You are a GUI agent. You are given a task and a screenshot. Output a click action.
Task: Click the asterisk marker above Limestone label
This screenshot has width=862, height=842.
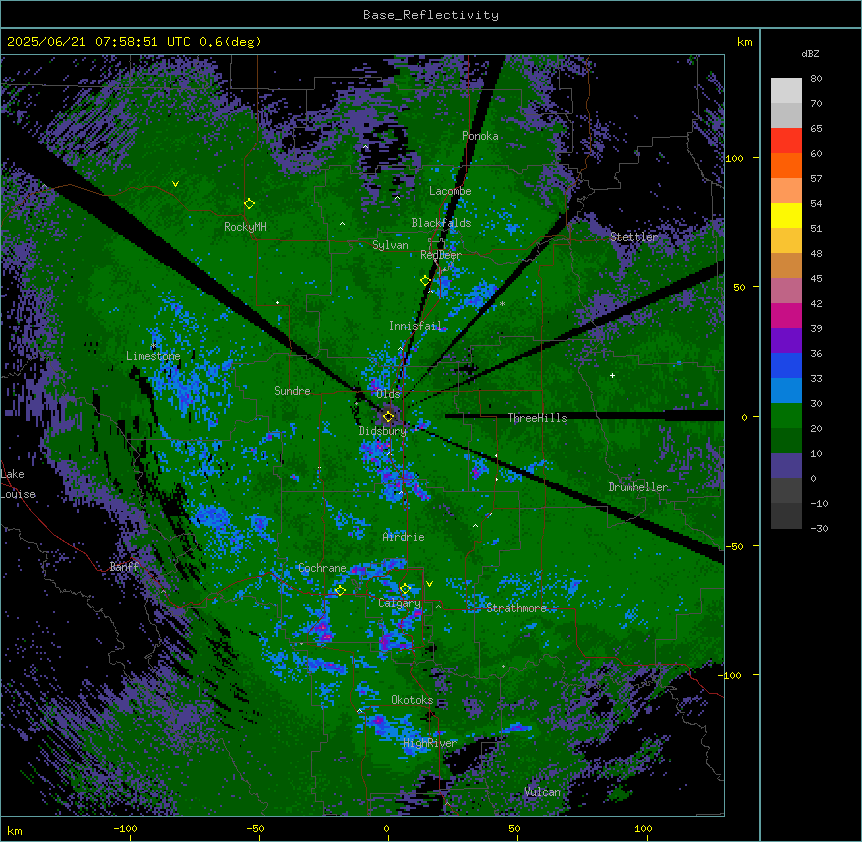(153, 346)
